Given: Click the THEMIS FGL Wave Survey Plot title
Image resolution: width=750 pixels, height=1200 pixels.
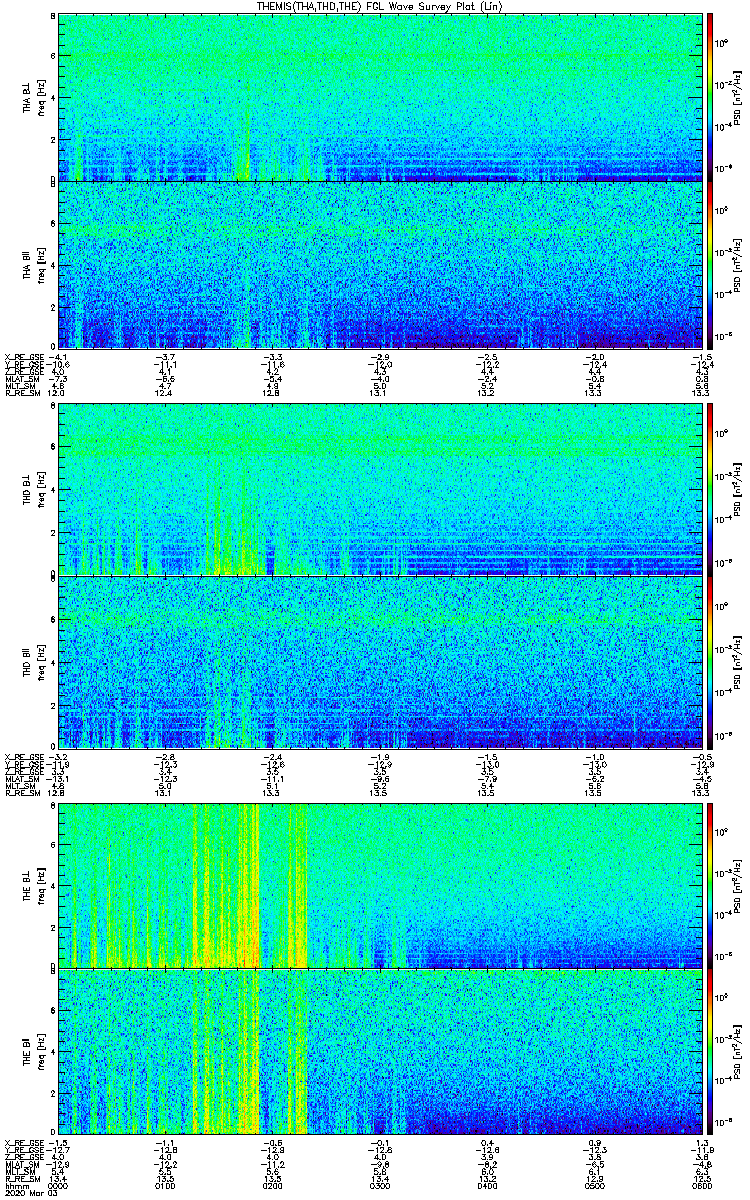Looking at the screenshot, I should [x=374, y=6].
